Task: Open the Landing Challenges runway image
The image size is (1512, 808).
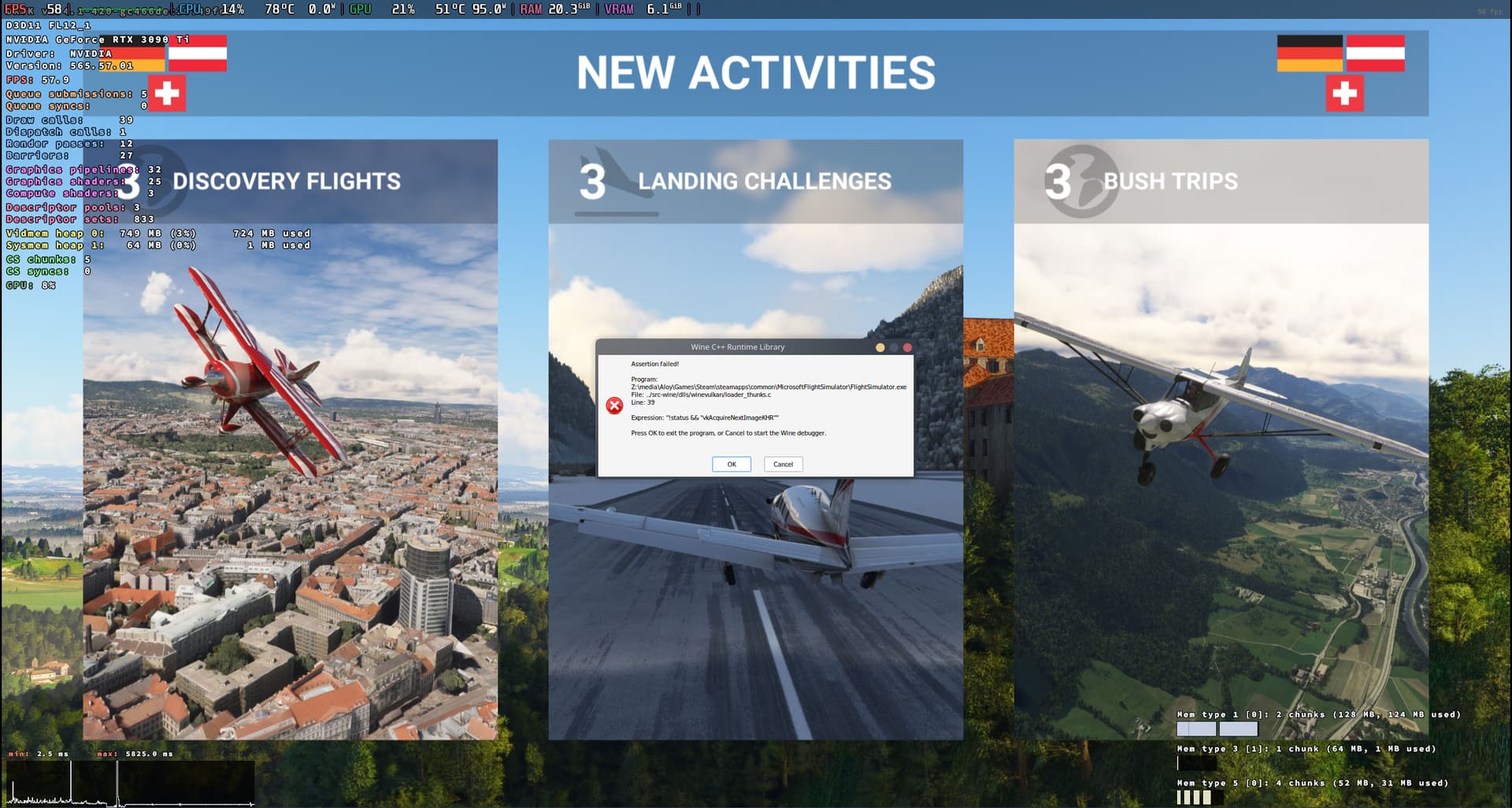Action: (755, 481)
